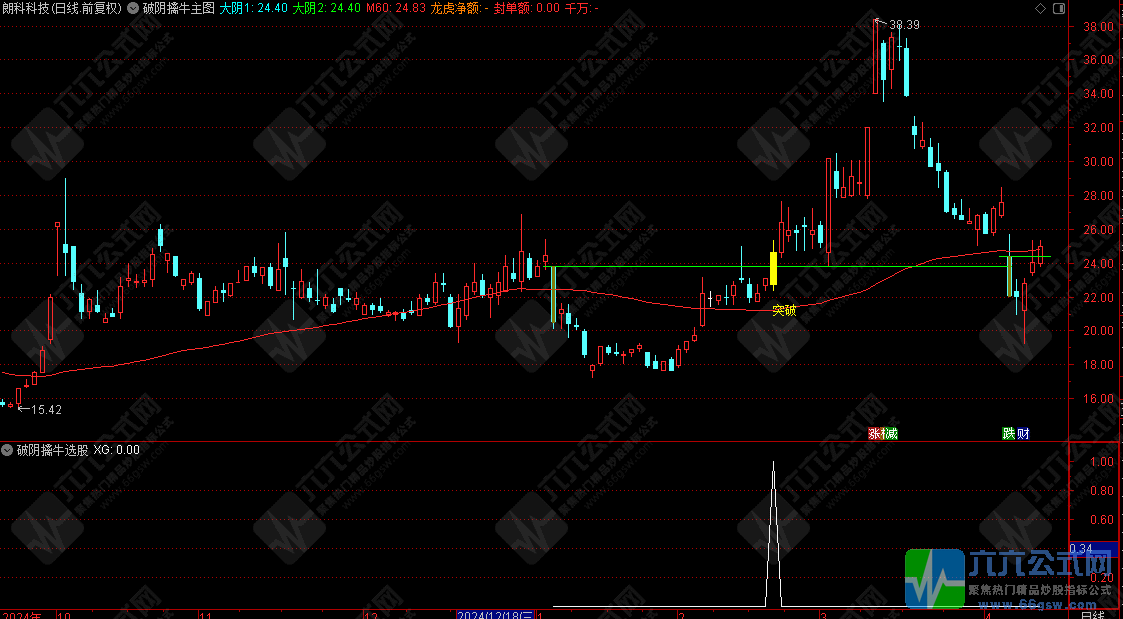Click the 龙虎净额 label in header
The image size is (1123, 619).
coord(458,8)
